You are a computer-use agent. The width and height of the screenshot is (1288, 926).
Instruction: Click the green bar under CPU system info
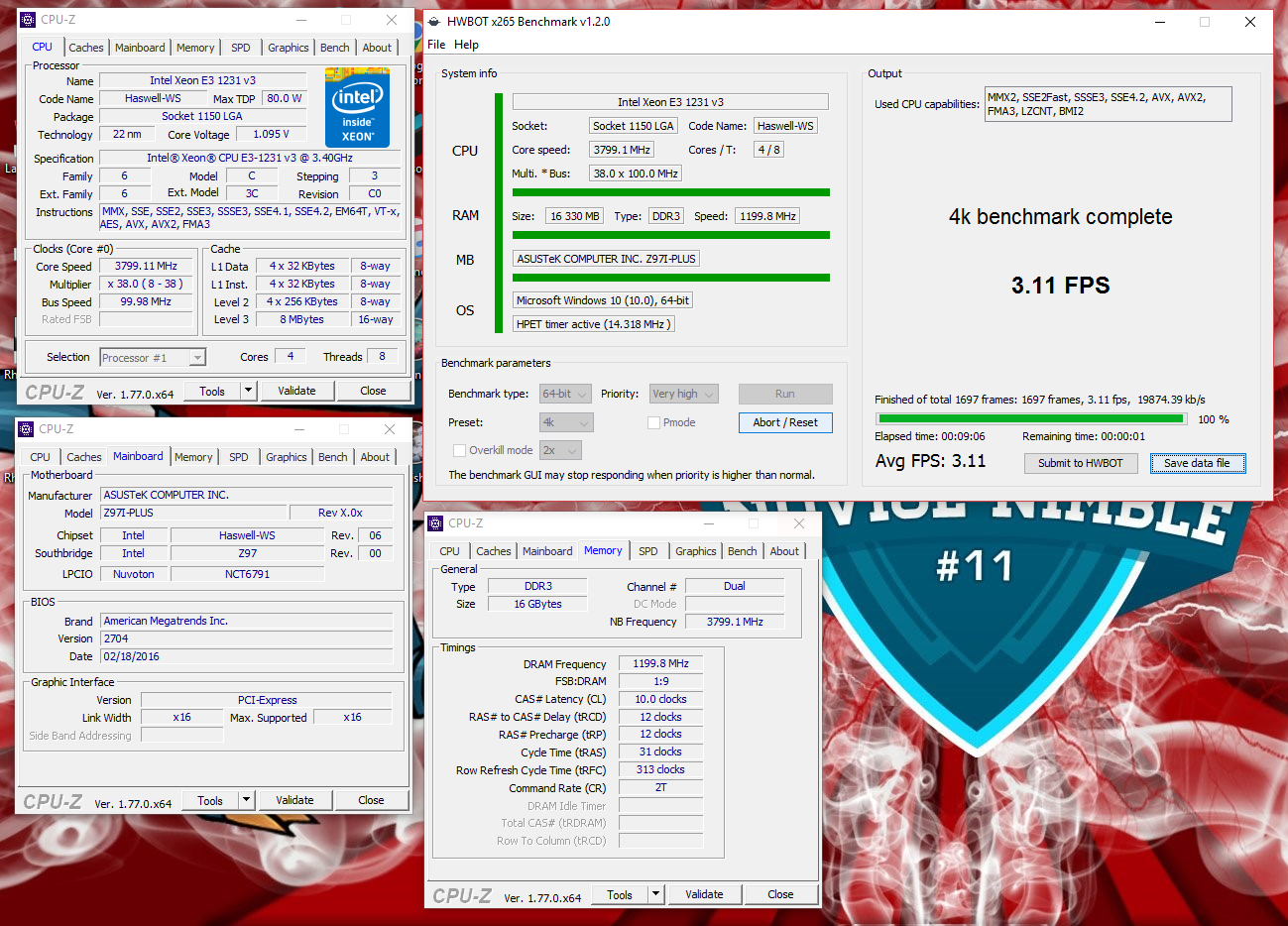pos(671,192)
